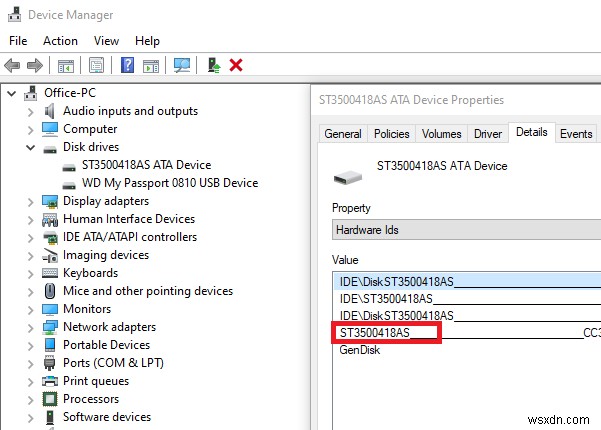This screenshot has width=601, height=430.
Task: Switch to the Policies tab
Action: [391, 134]
